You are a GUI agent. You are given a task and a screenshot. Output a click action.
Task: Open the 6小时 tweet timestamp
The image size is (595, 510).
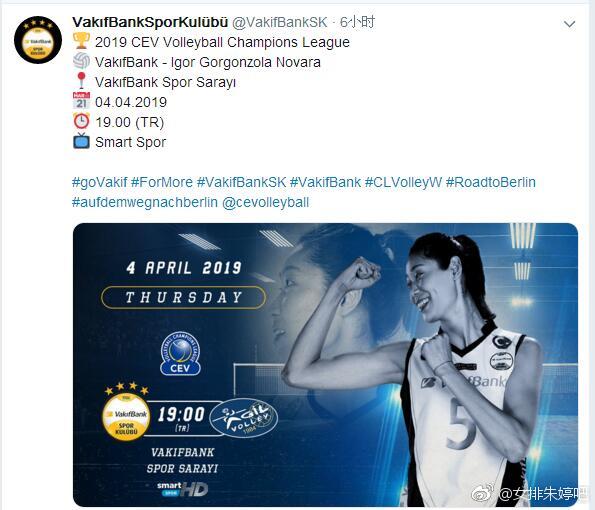(357, 22)
